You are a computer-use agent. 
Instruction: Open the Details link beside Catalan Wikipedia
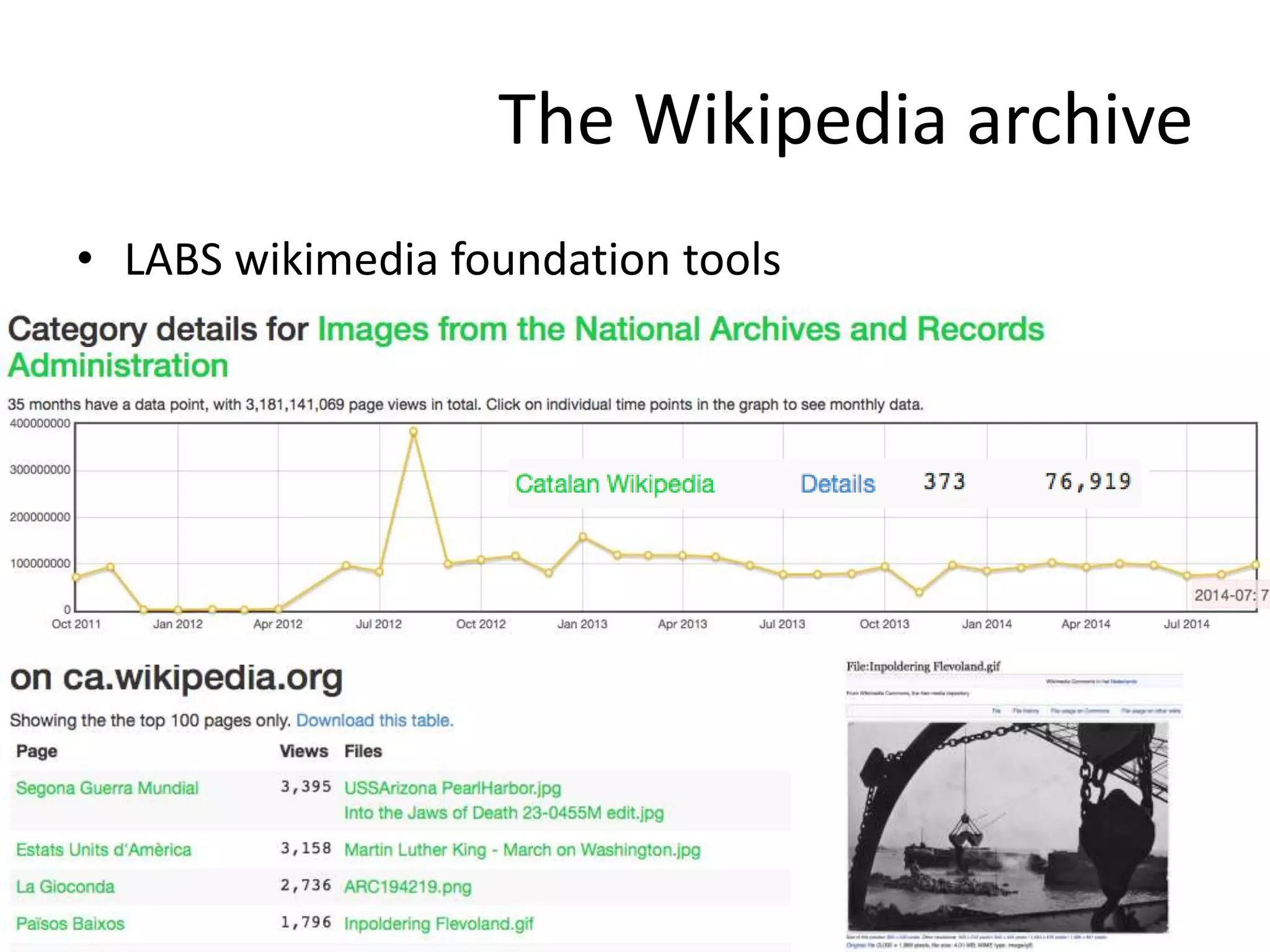(837, 483)
